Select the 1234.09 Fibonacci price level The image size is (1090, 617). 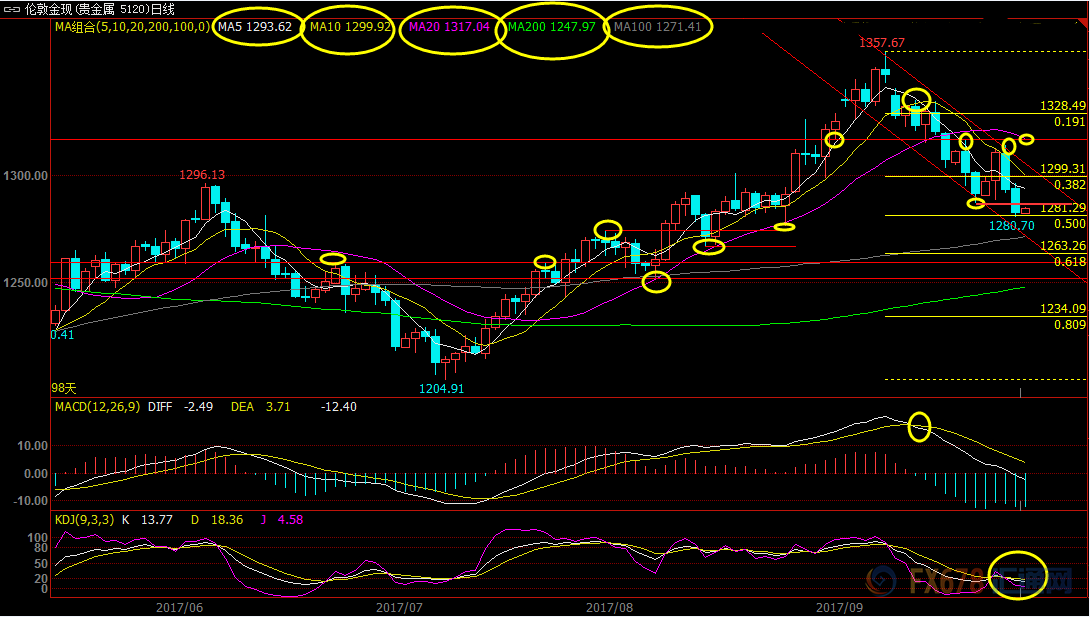(x=1062, y=309)
